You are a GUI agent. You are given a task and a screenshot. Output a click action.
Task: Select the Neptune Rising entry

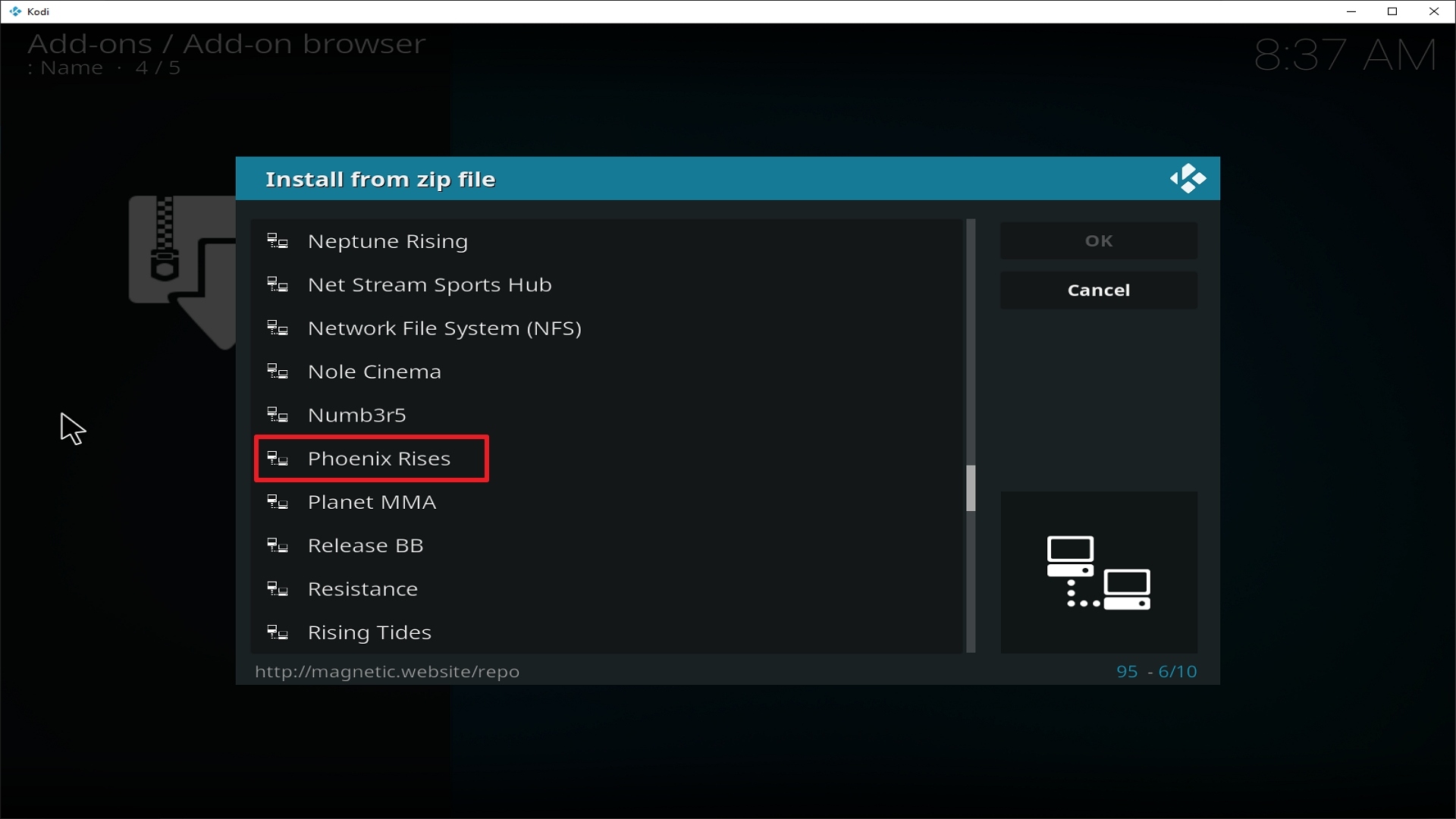607,241
